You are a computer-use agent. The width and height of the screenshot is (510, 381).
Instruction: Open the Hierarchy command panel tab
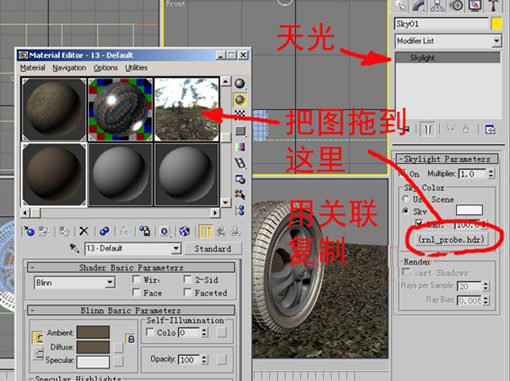[437, 6]
